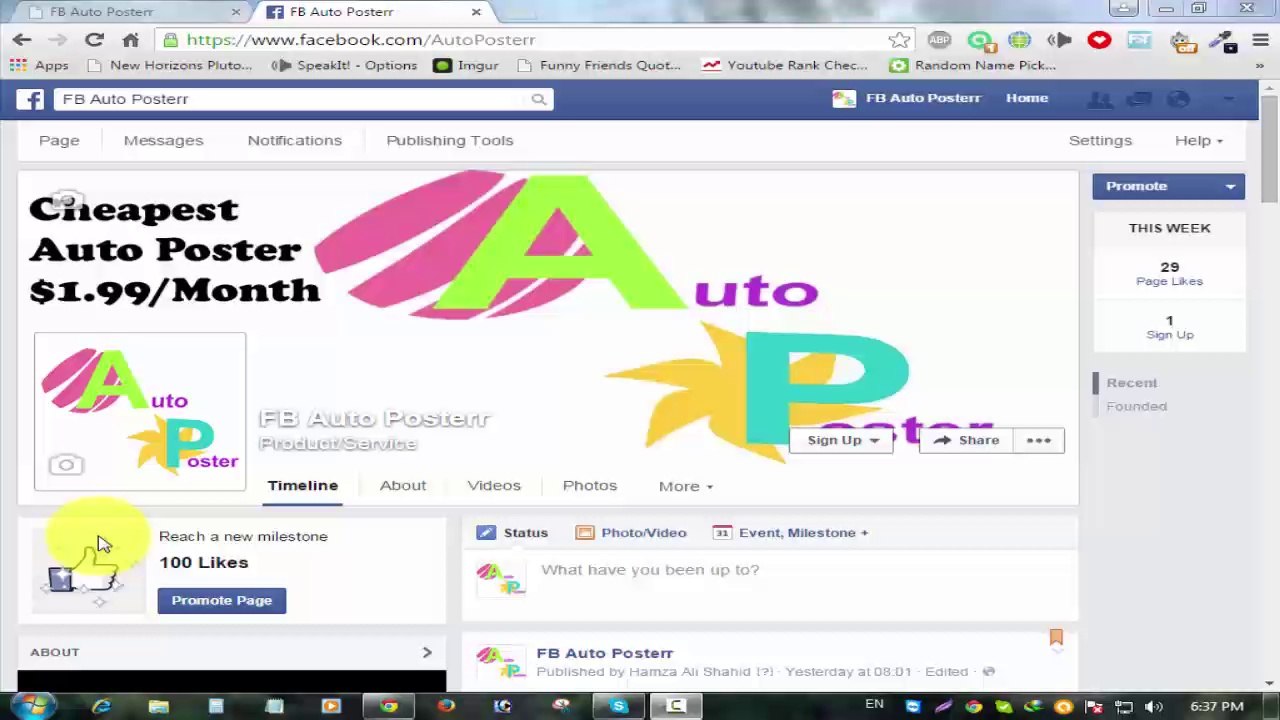The width and height of the screenshot is (1280, 720).
Task: Open page Settings
Action: 1100,141
